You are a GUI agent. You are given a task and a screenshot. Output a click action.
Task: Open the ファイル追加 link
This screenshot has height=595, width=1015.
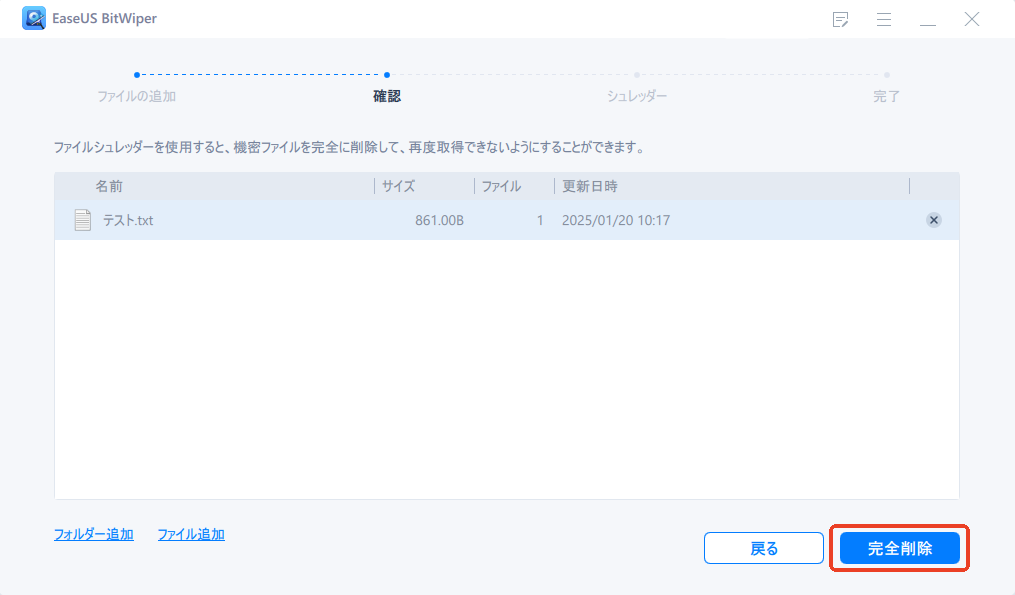point(190,534)
